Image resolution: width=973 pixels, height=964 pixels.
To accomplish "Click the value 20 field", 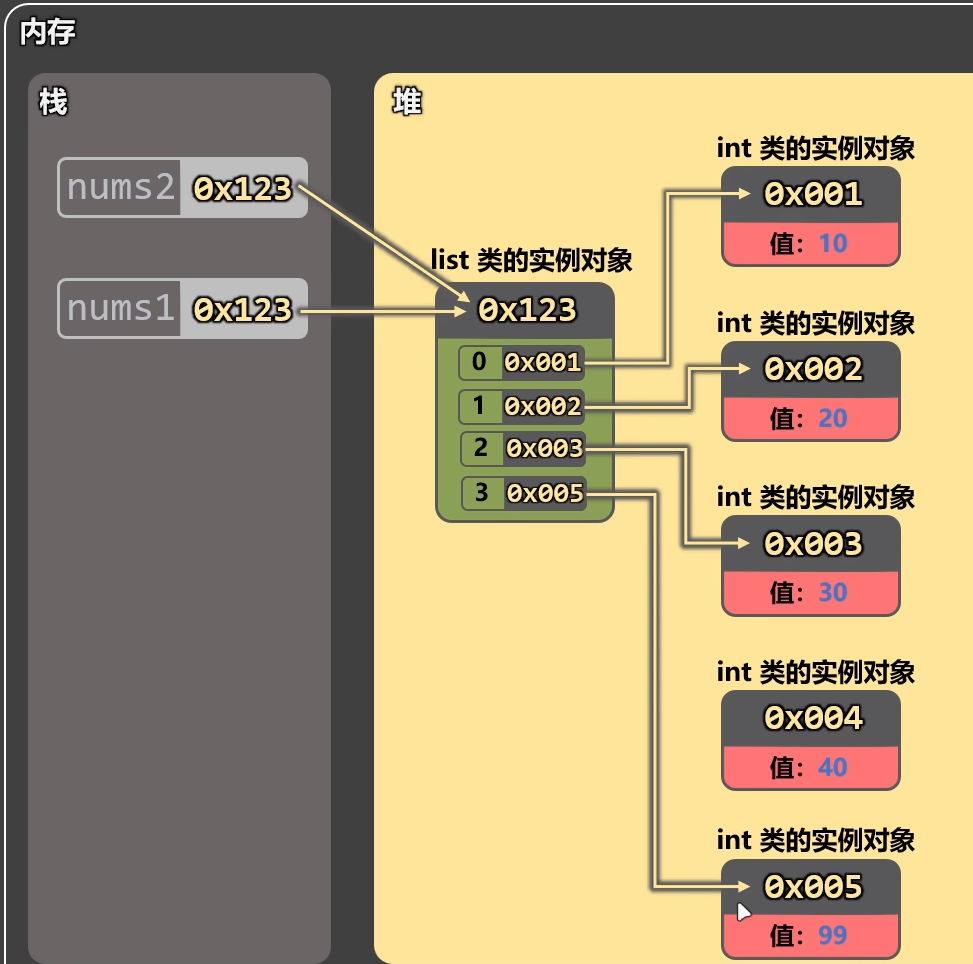I will click(x=811, y=418).
